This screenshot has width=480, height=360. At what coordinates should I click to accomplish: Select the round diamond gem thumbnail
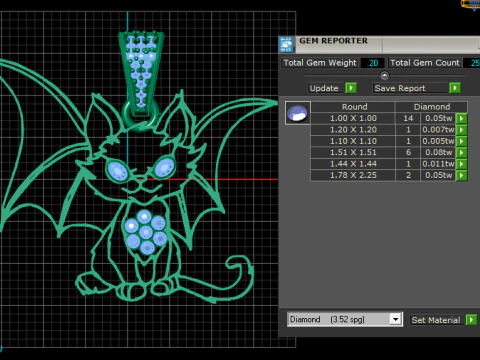[x=298, y=113]
